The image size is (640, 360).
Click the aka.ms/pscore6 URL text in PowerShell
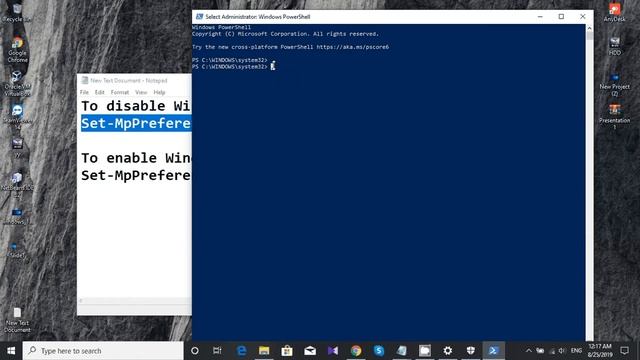pos(353,47)
